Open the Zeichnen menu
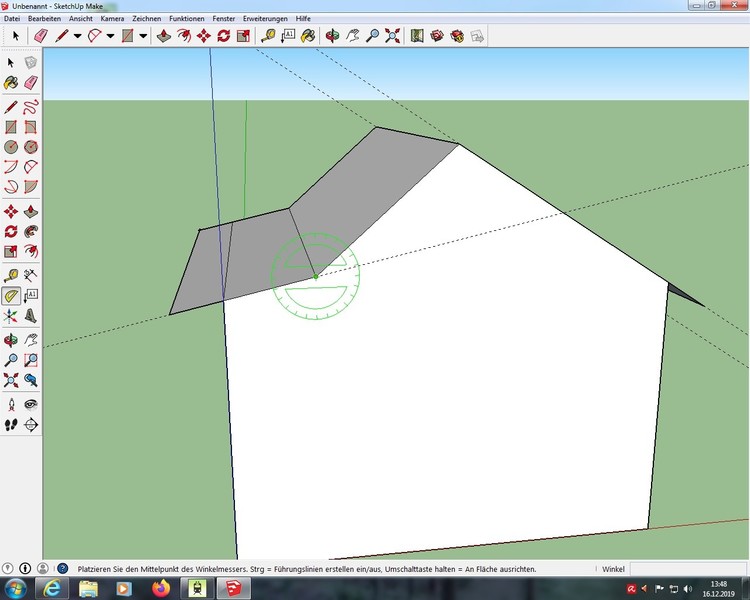750x600 pixels. pos(146,19)
